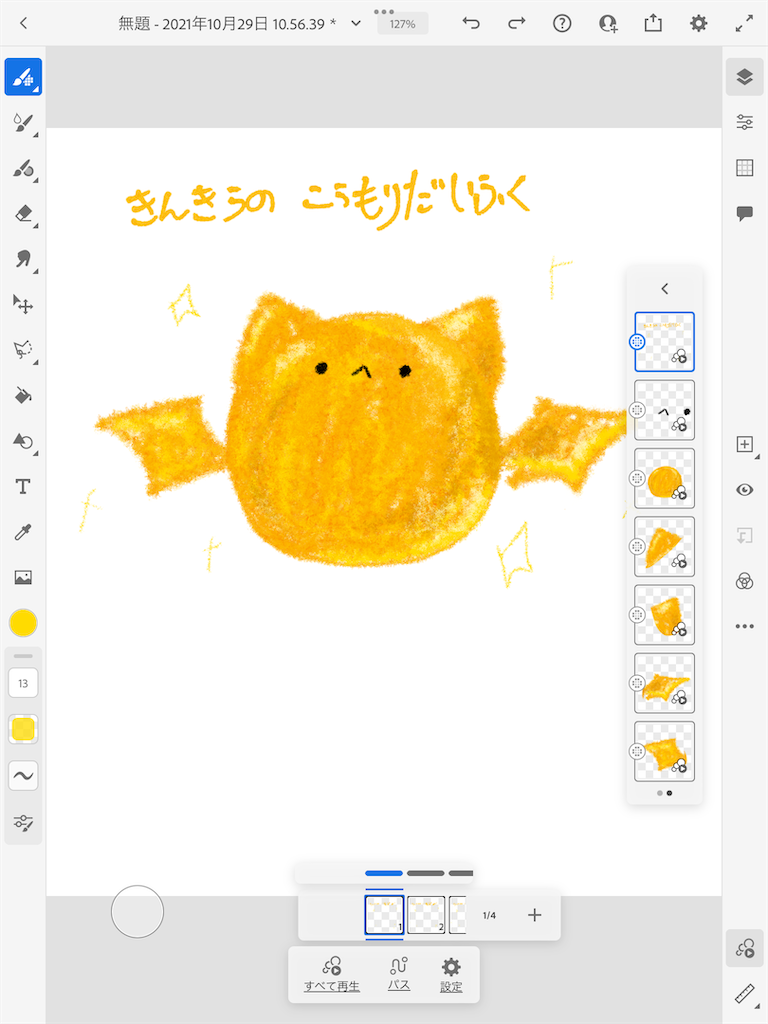
Task: Select the Move transform tool
Action: pyautogui.click(x=24, y=305)
